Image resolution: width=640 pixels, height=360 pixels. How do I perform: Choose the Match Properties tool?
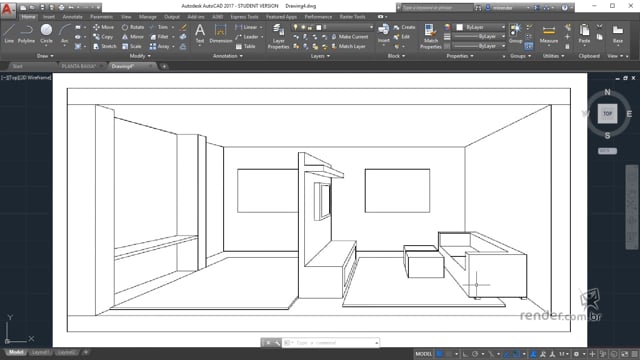[431, 36]
